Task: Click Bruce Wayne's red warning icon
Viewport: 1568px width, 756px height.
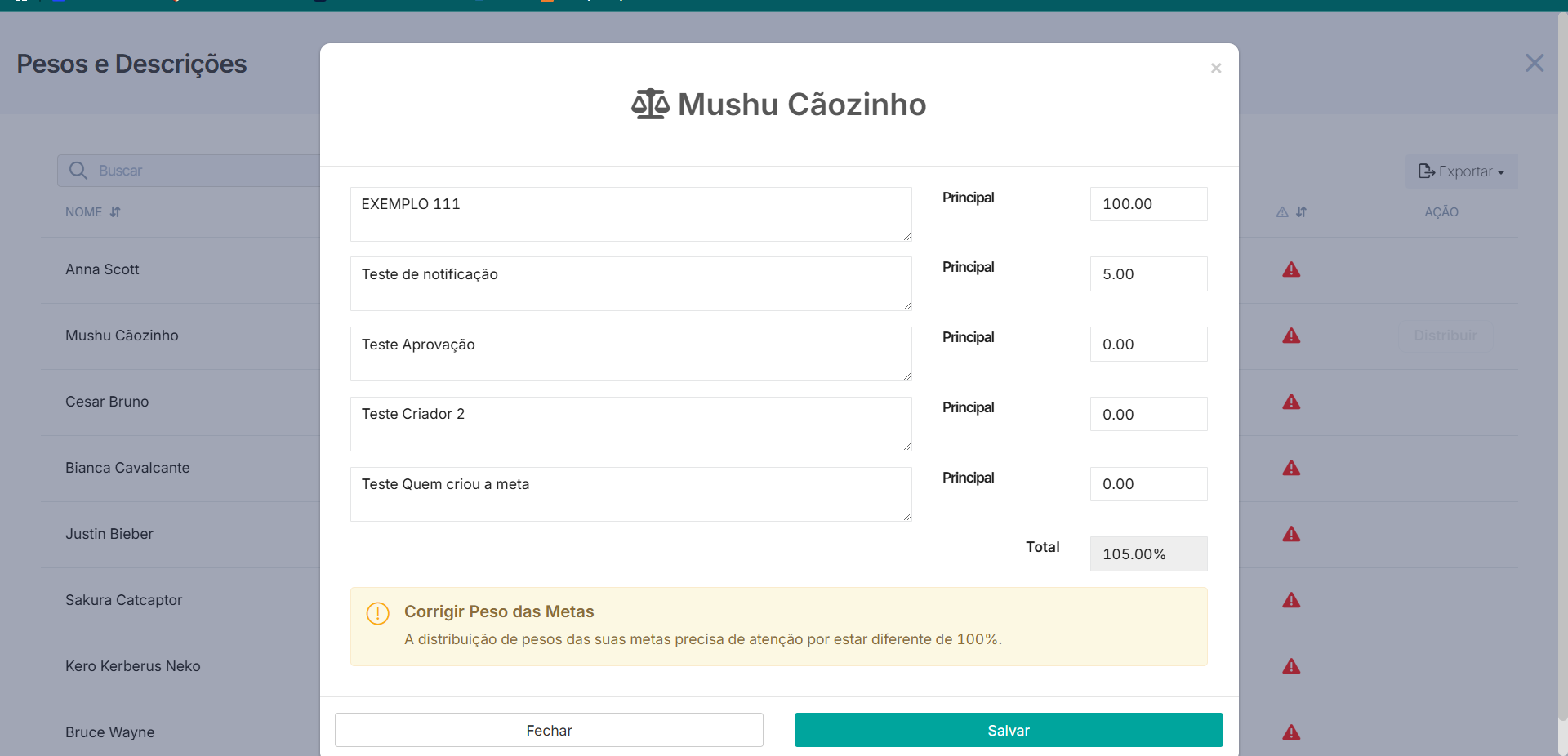Action: coord(1291,732)
